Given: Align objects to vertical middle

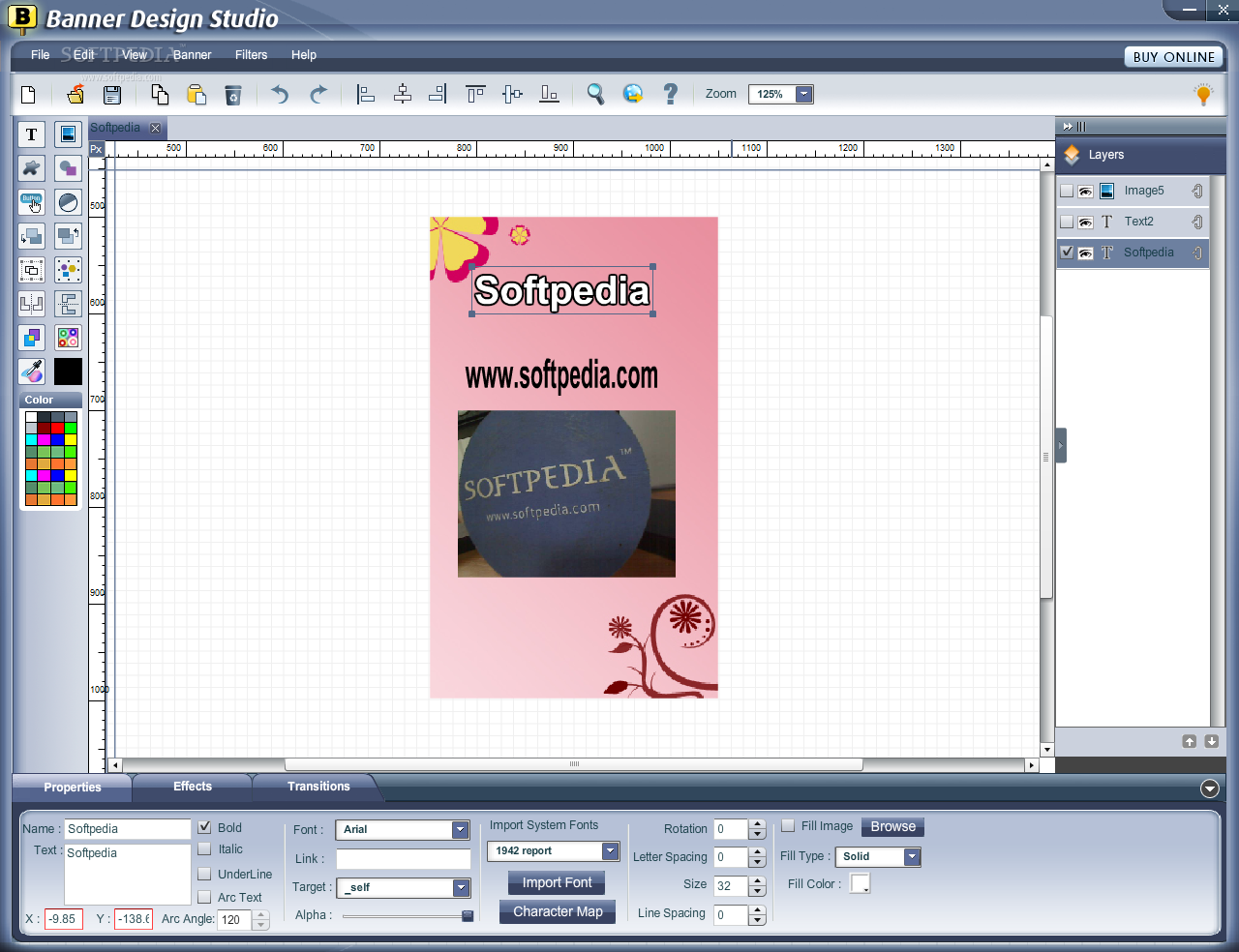Looking at the screenshot, I should [513, 94].
